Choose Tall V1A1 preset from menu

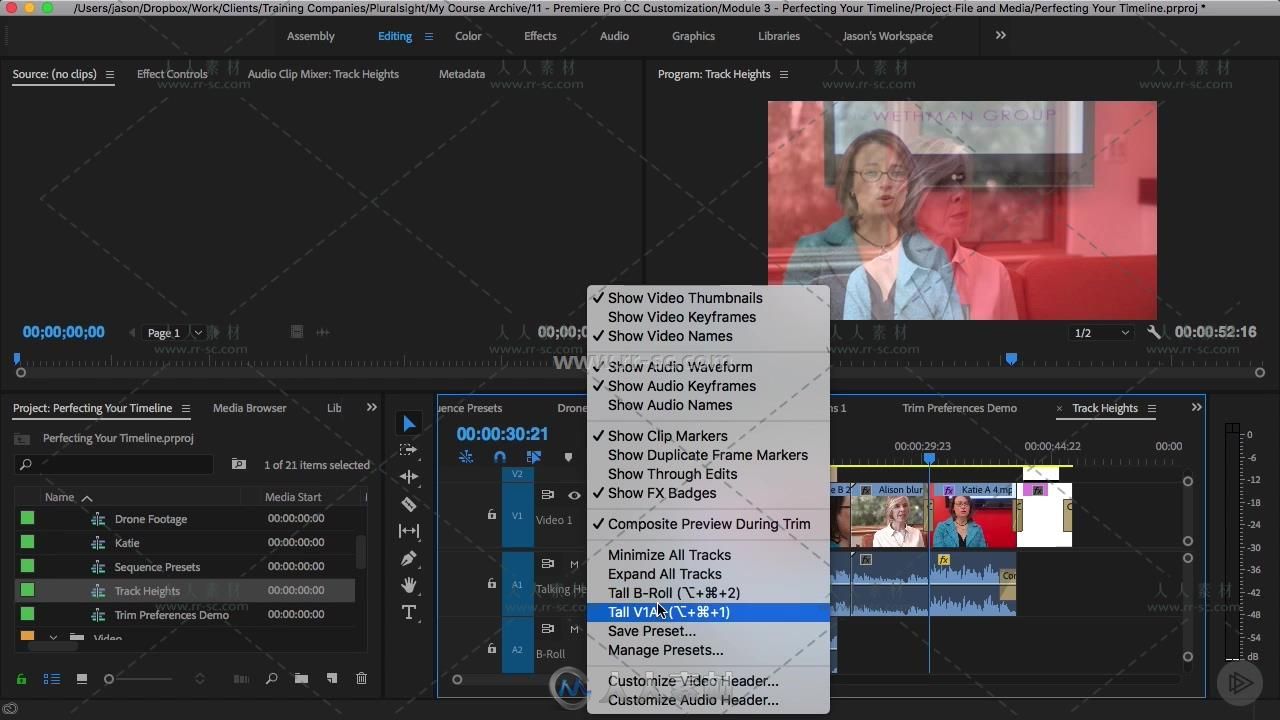[x=708, y=612]
